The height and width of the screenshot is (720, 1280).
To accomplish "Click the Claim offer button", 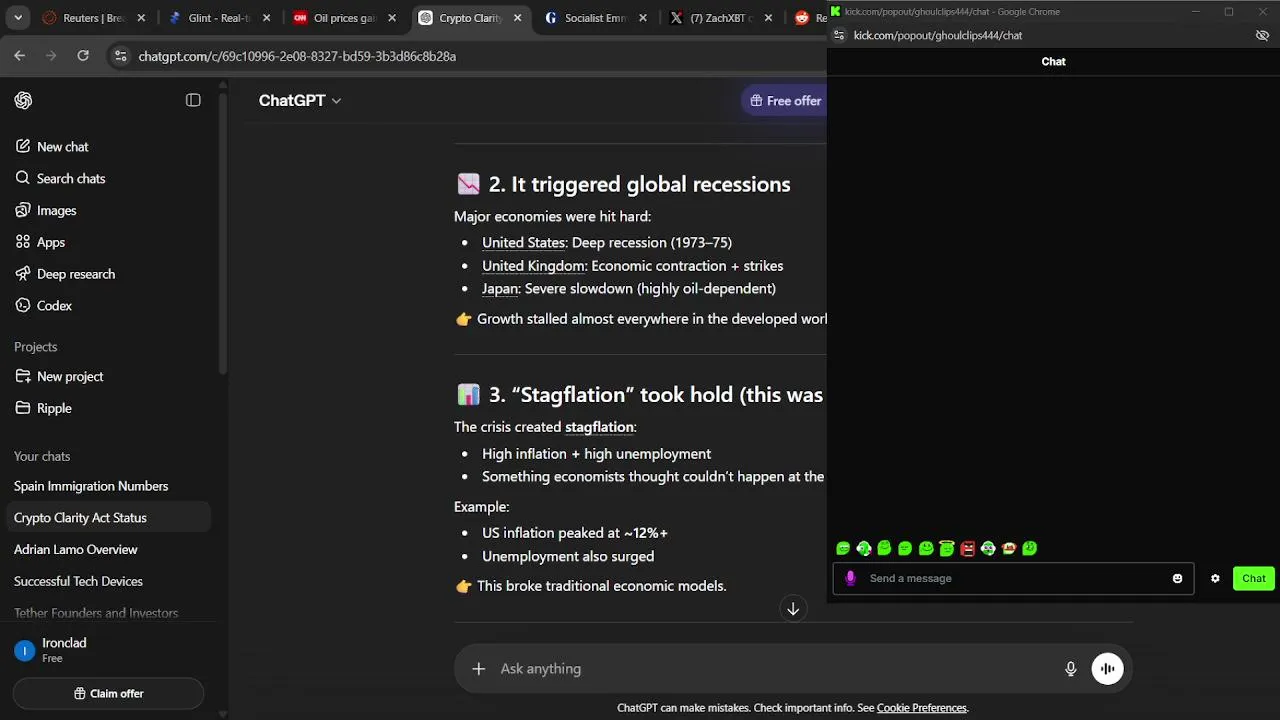I will pyautogui.click(x=108, y=693).
